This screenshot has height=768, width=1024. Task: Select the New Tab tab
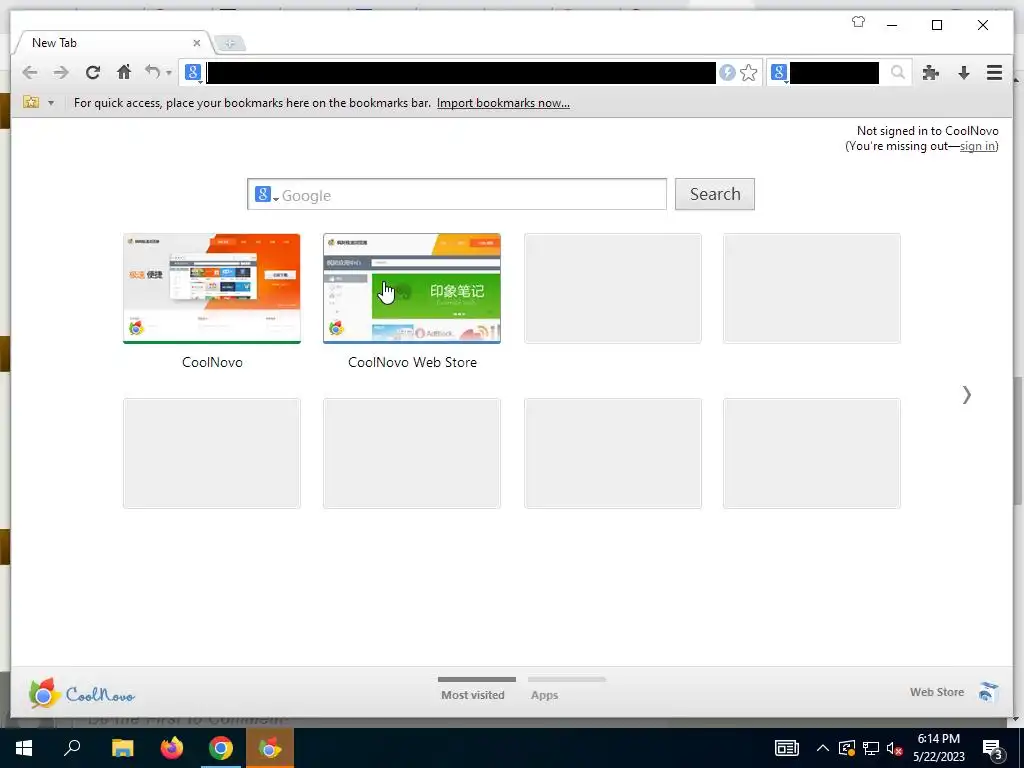pyautogui.click(x=111, y=43)
